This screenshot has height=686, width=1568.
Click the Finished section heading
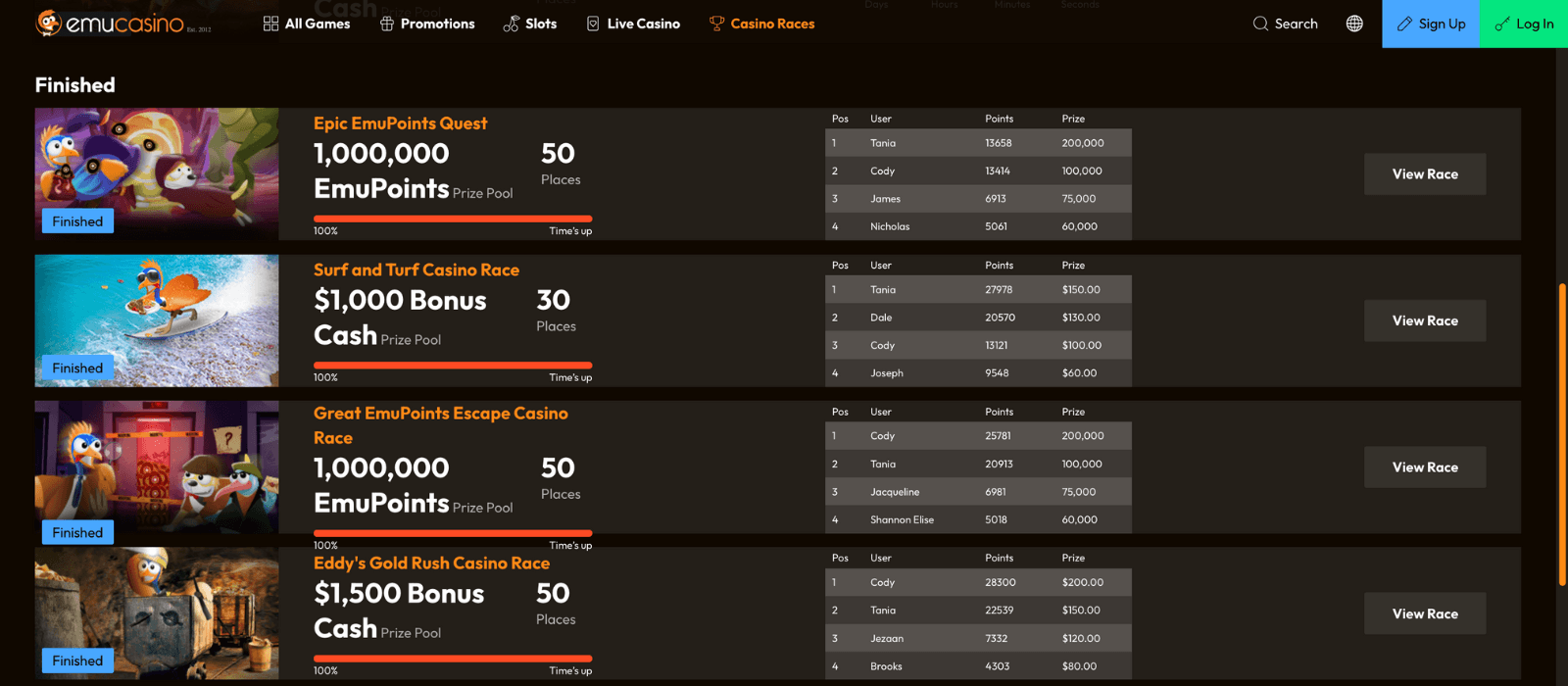coord(75,85)
